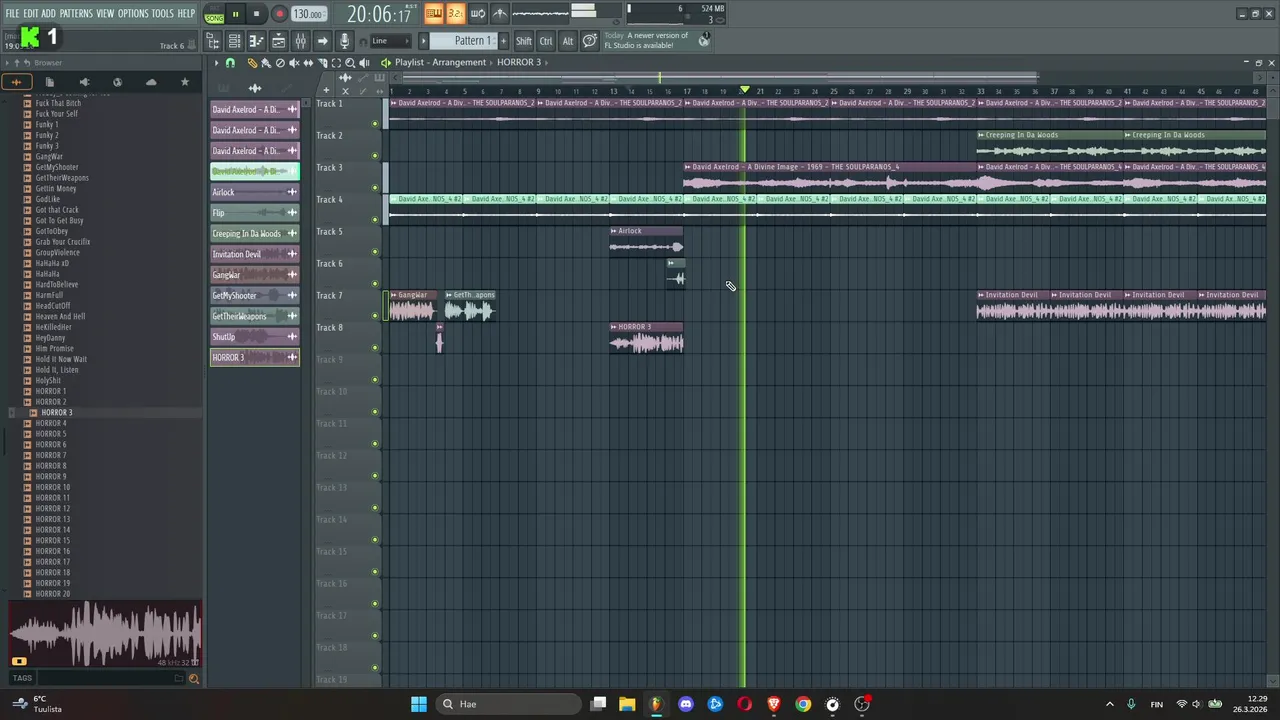Open the Line snap dropdown

391,41
